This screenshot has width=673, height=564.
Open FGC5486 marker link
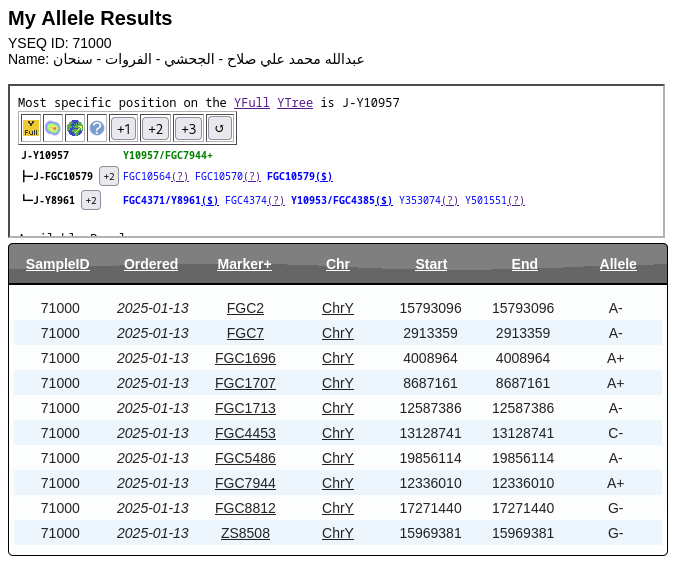point(245,458)
